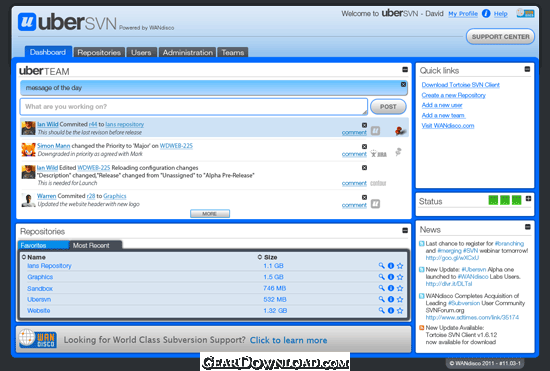Click the Help info icon
550x371 pixels.
click(486, 14)
